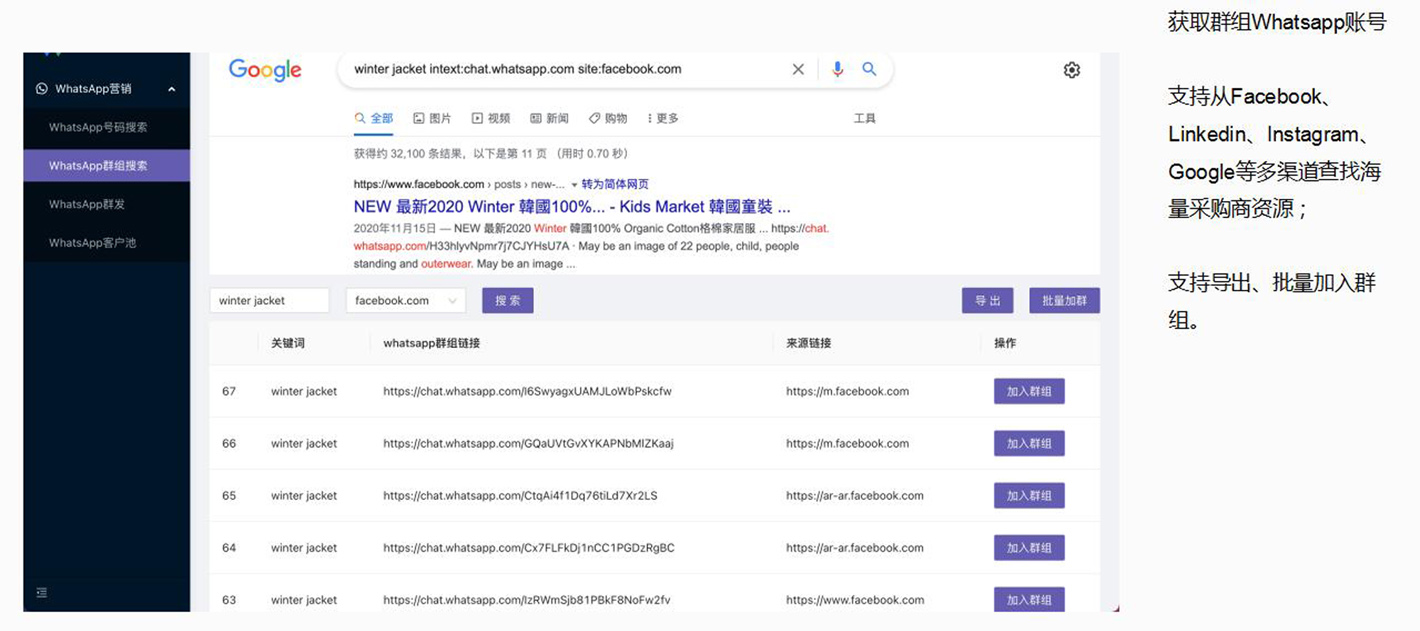Click source https://ar-ar.facebook.com in row 65
1420x631 pixels.
click(x=855, y=495)
